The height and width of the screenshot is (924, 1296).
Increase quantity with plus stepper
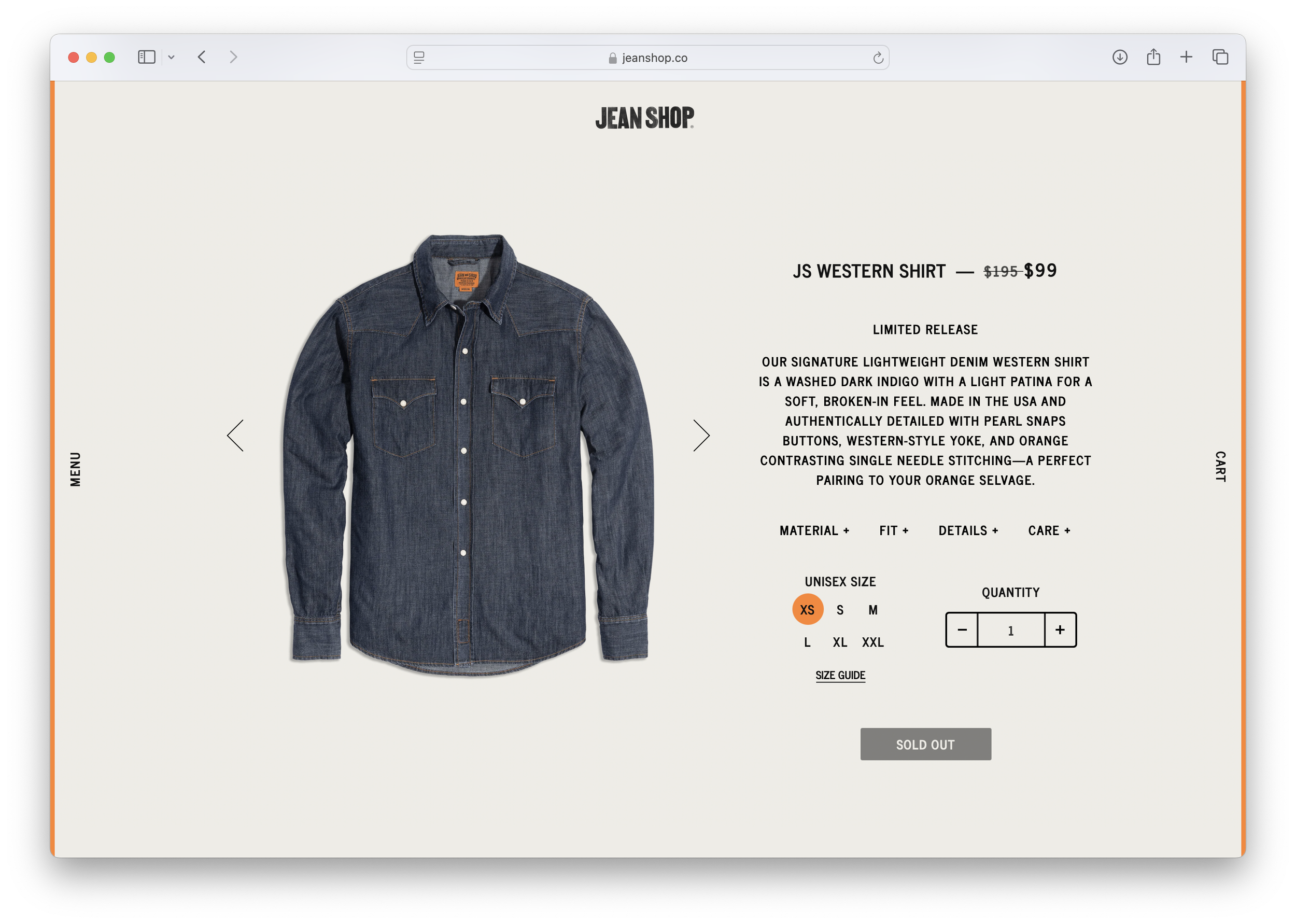pos(1060,630)
